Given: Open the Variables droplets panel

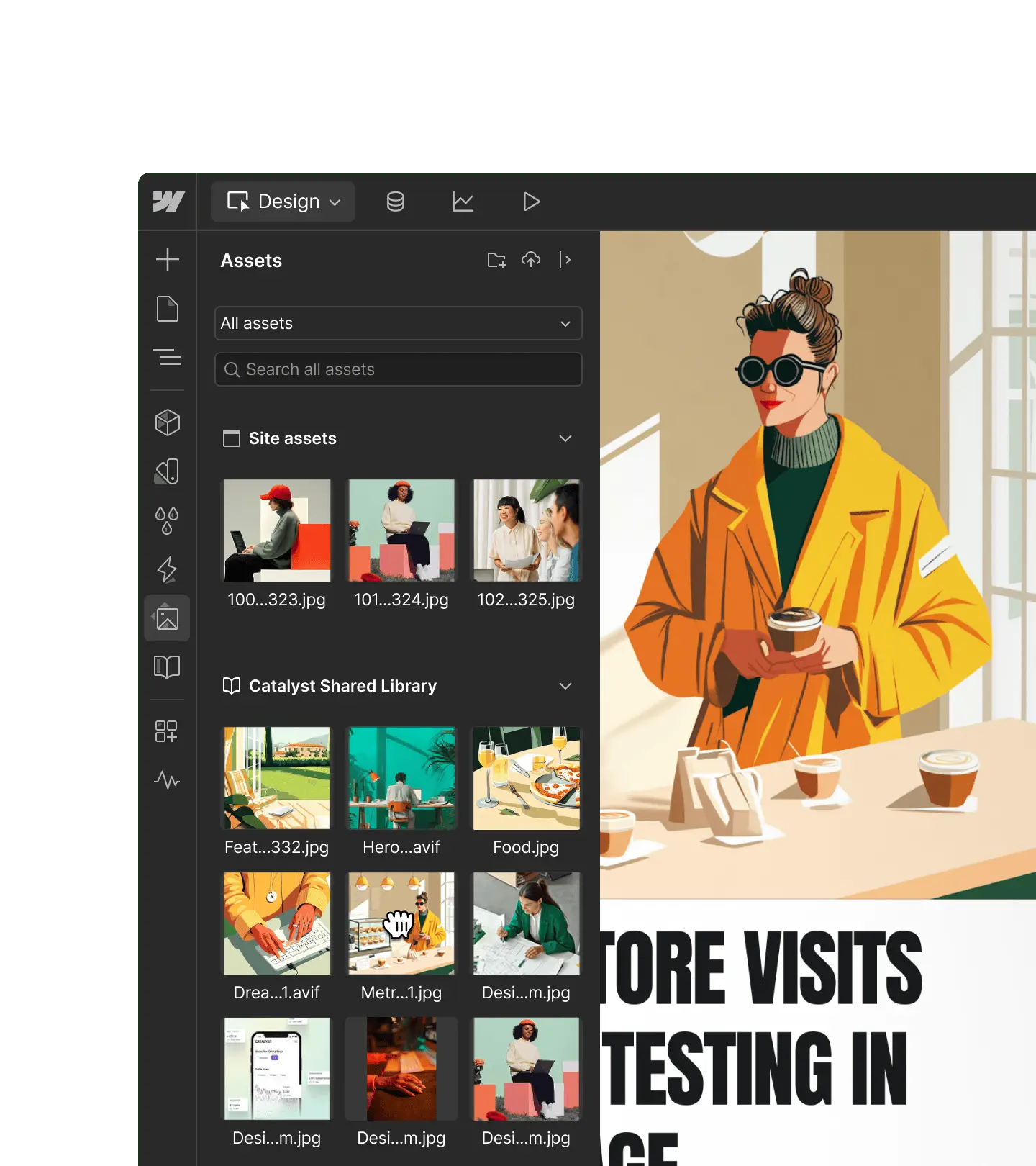Looking at the screenshot, I should pyautogui.click(x=168, y=520).
